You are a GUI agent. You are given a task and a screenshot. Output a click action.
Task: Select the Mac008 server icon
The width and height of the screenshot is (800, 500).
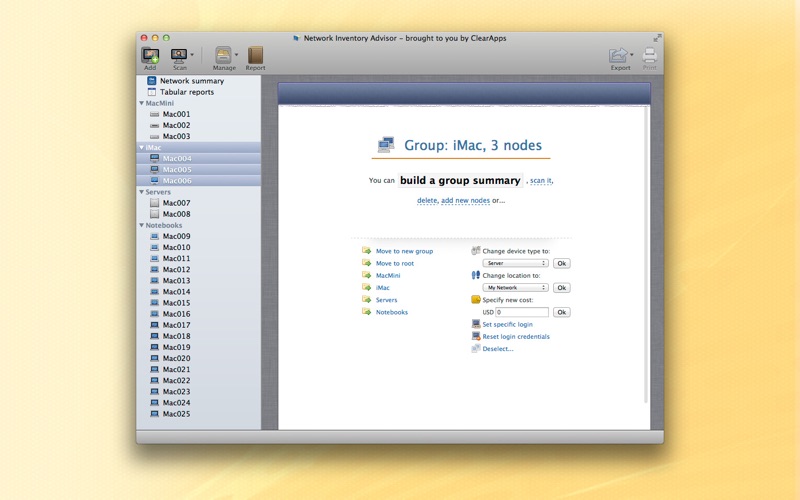click(154, 214)
